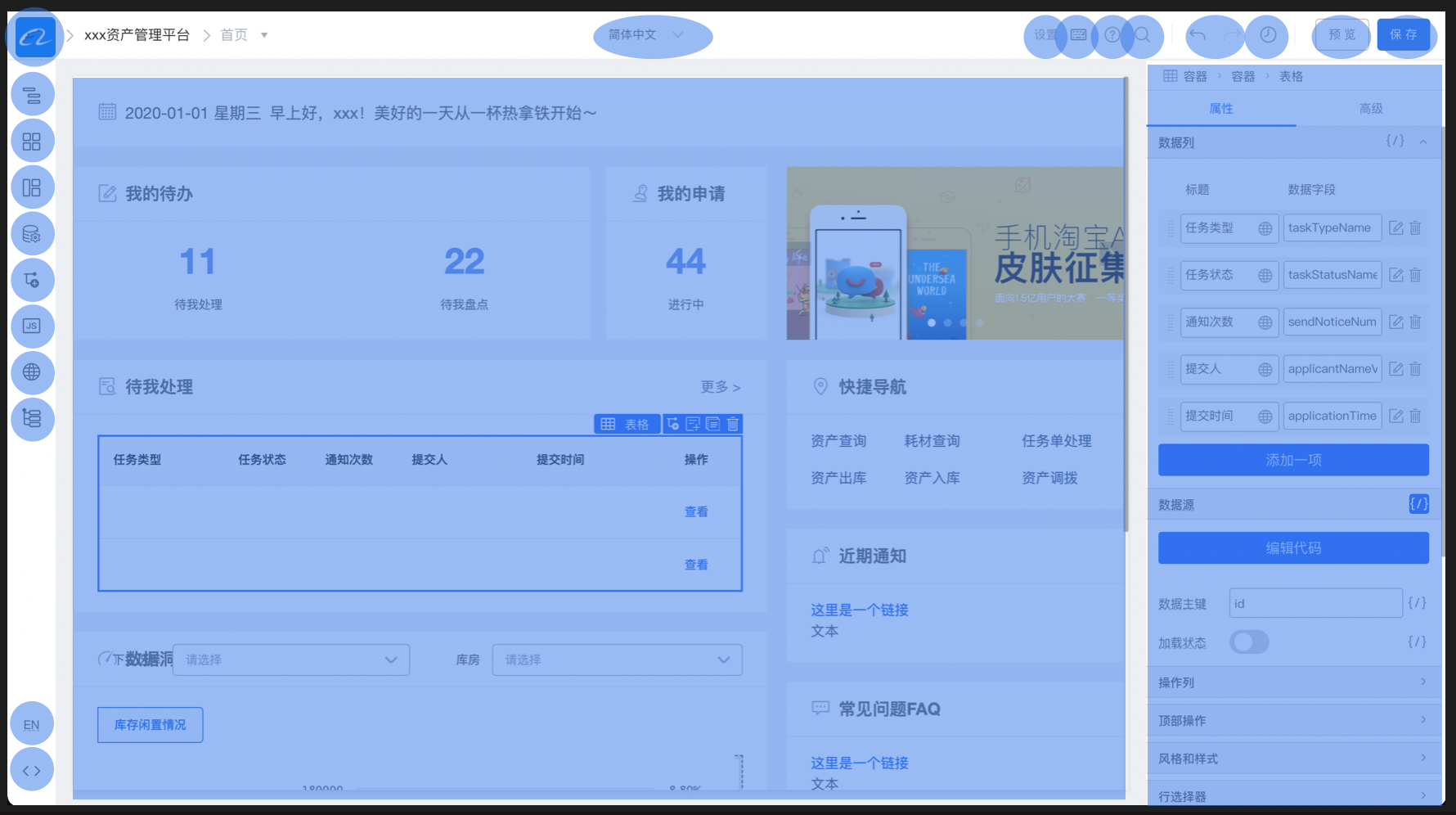1456x815 pixels.
Task: Expand the 风格和样式 section
Action: [x=1295, y=759]
